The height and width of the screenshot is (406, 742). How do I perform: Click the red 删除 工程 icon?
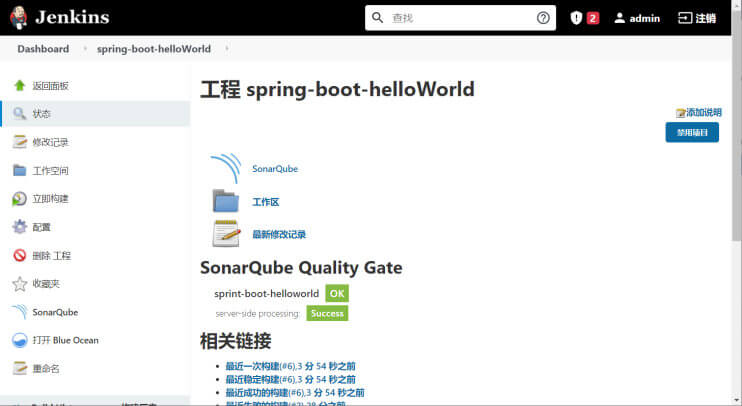click(x=19, y=256)
